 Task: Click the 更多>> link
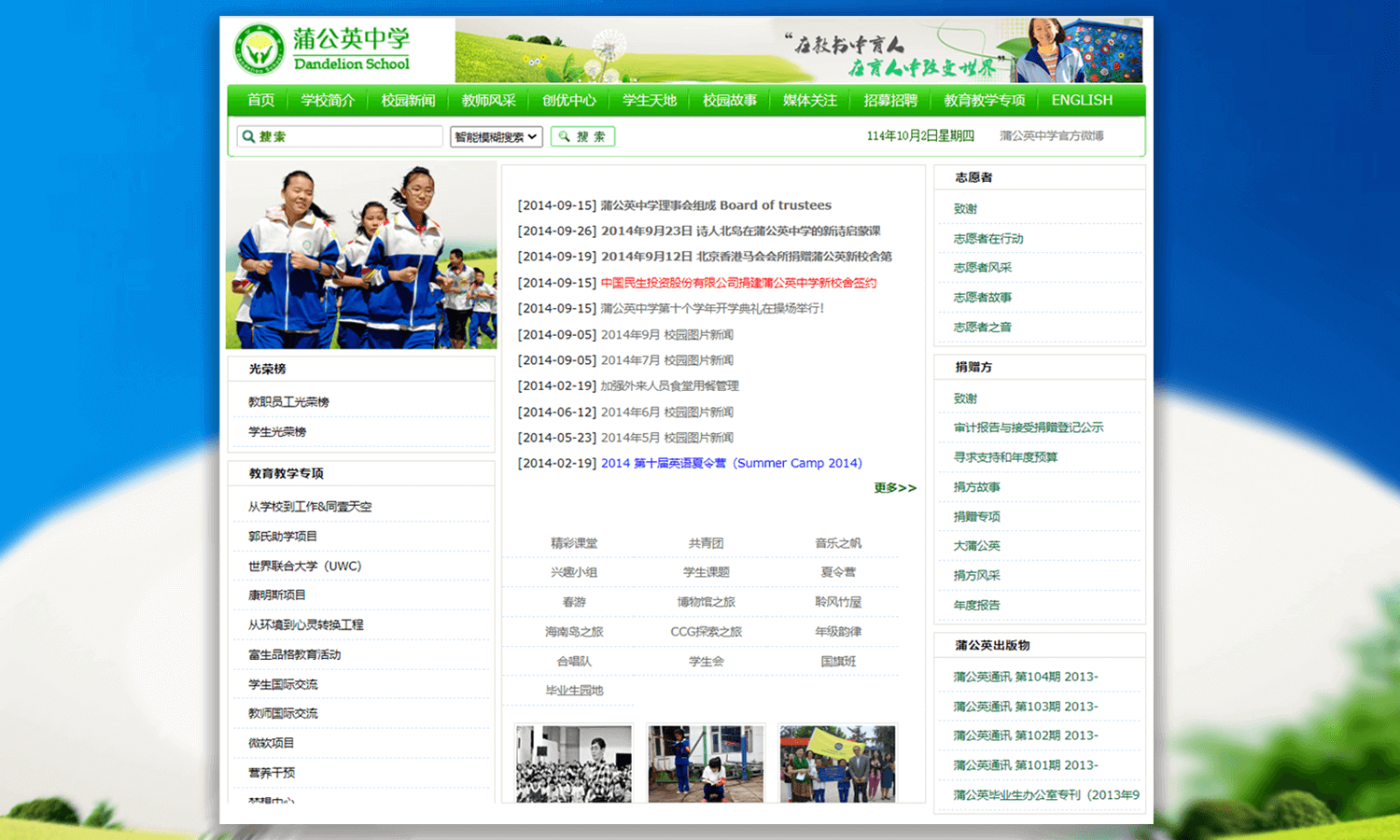[895, 487]
